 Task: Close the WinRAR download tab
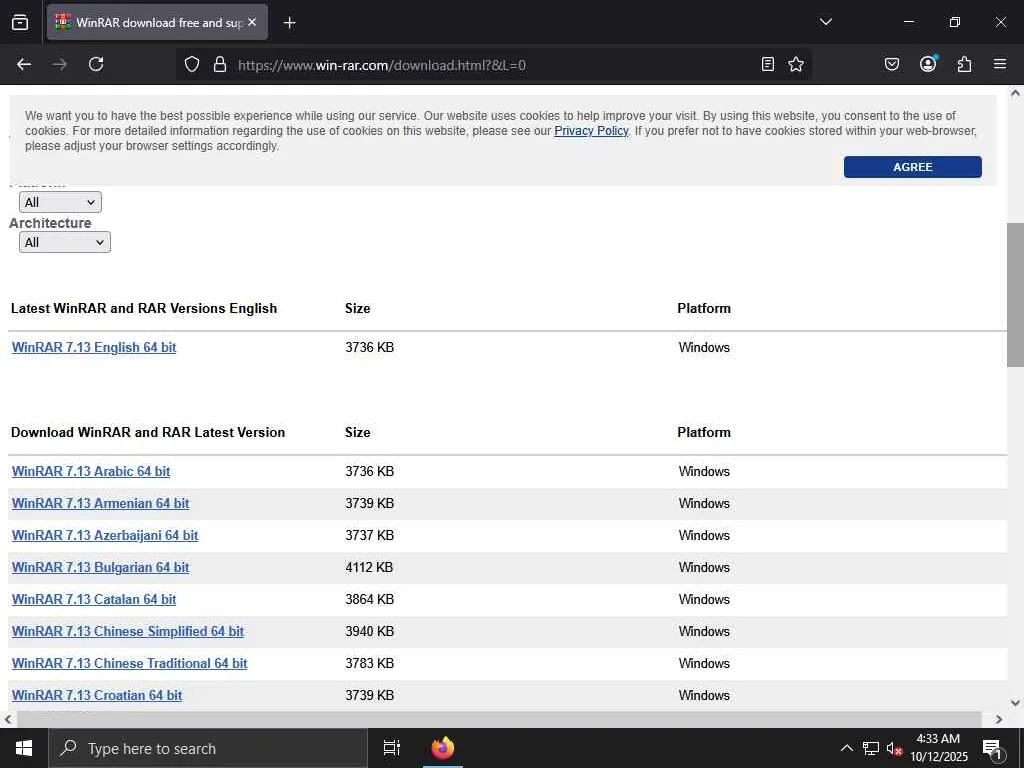[252, 22]
